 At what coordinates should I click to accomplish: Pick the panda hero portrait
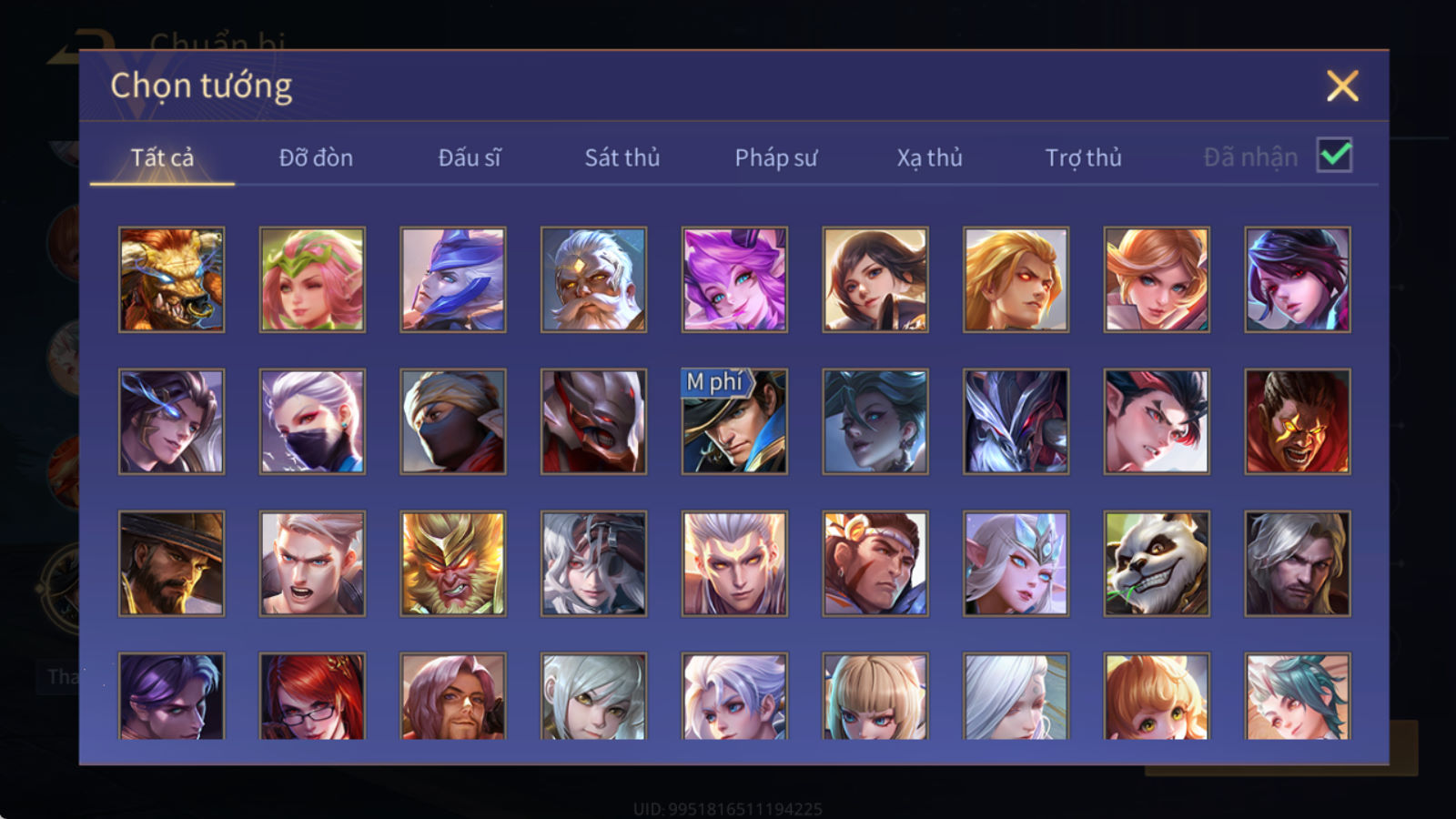tap(1157, 563)
